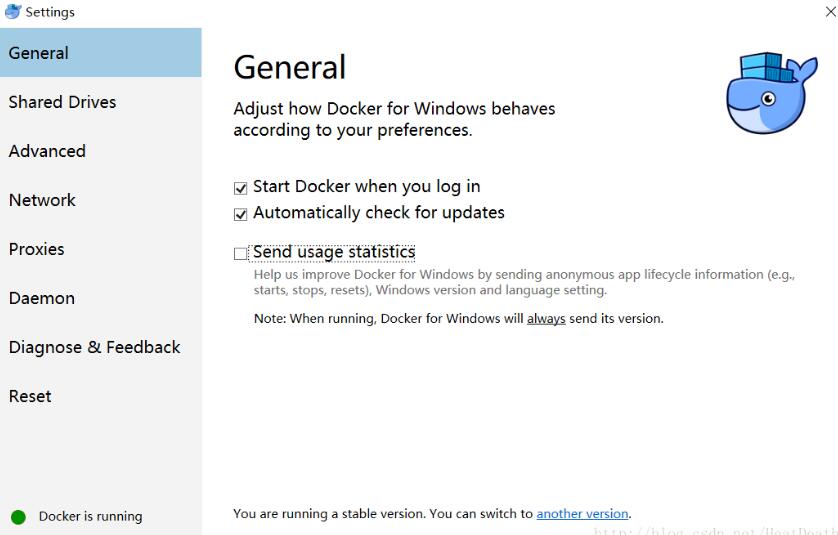The height and width of the screenshot is (535, 838).
Task: Click the green Docker running status indicator
Action: 18,517
